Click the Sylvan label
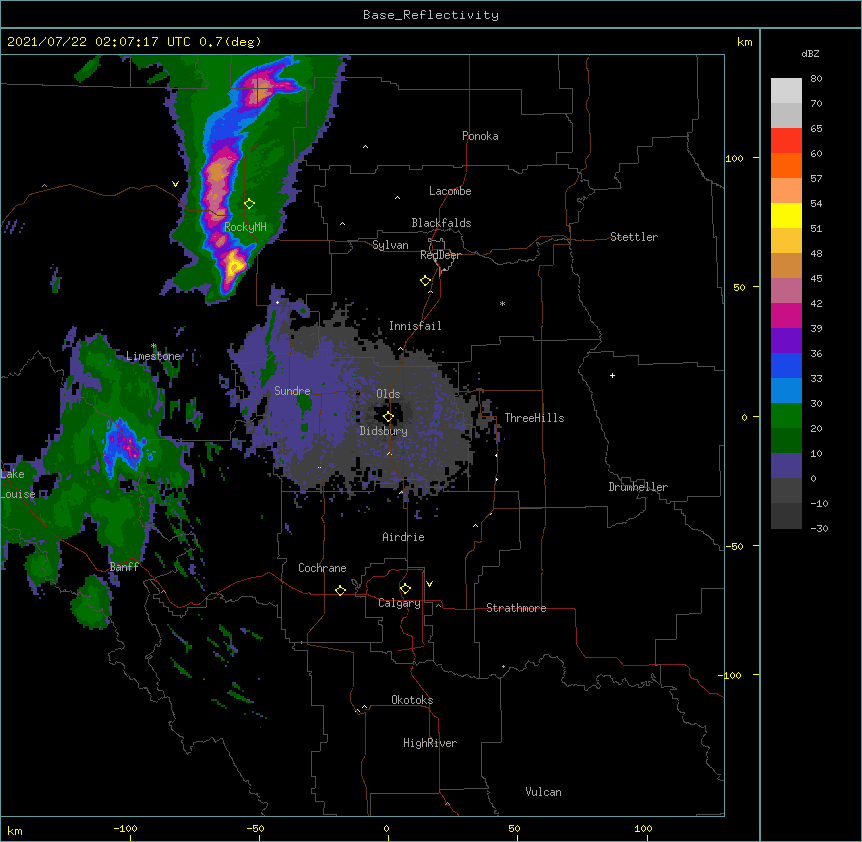 tap(390, 245)
